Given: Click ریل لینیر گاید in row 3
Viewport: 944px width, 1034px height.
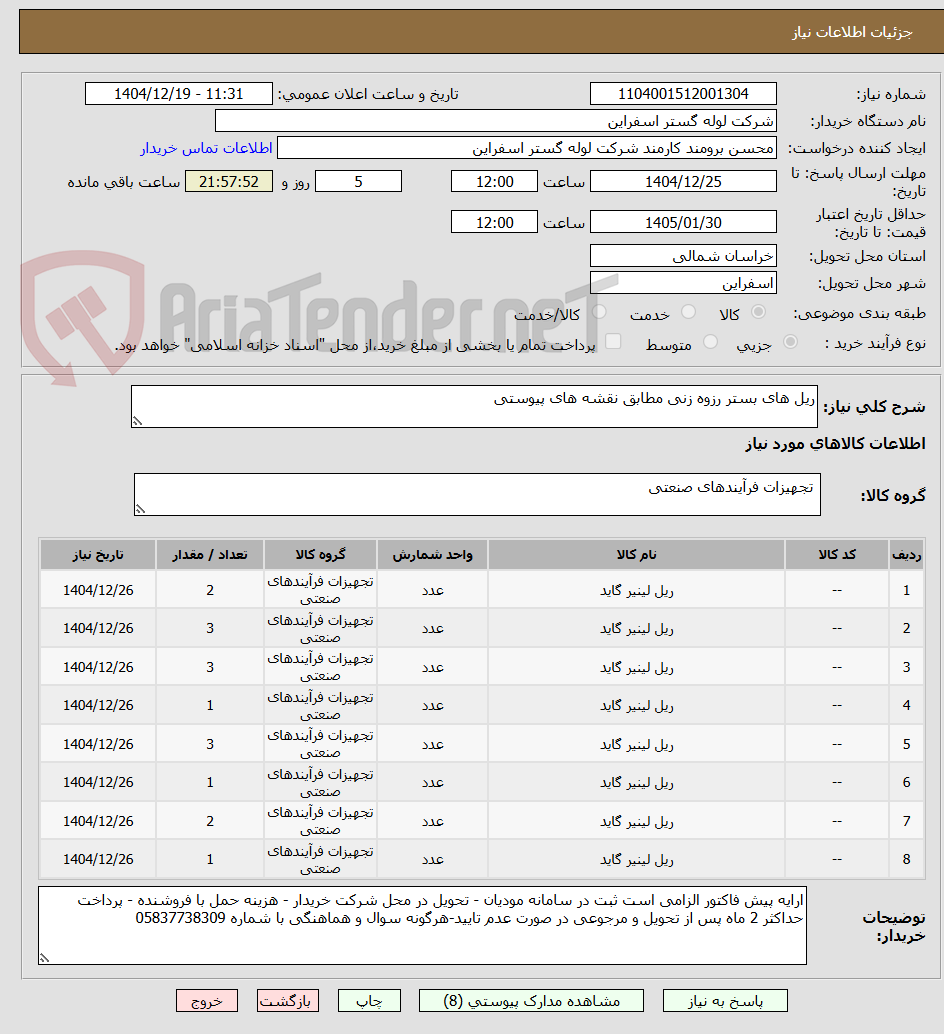Looking at the screenshot, I should pyautogui.click(x=636, y=668).
